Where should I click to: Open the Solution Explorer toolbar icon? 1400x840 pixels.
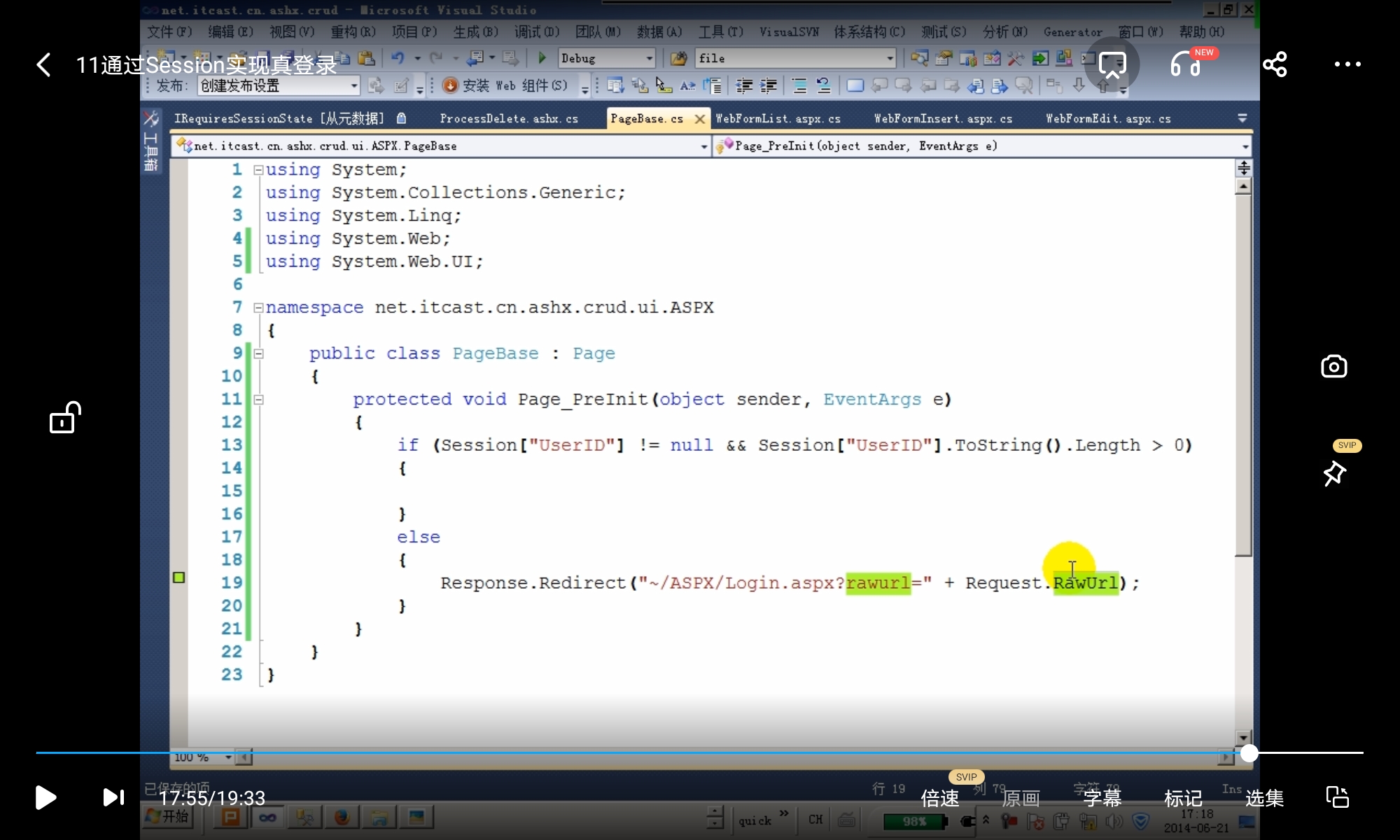point(919,58)
